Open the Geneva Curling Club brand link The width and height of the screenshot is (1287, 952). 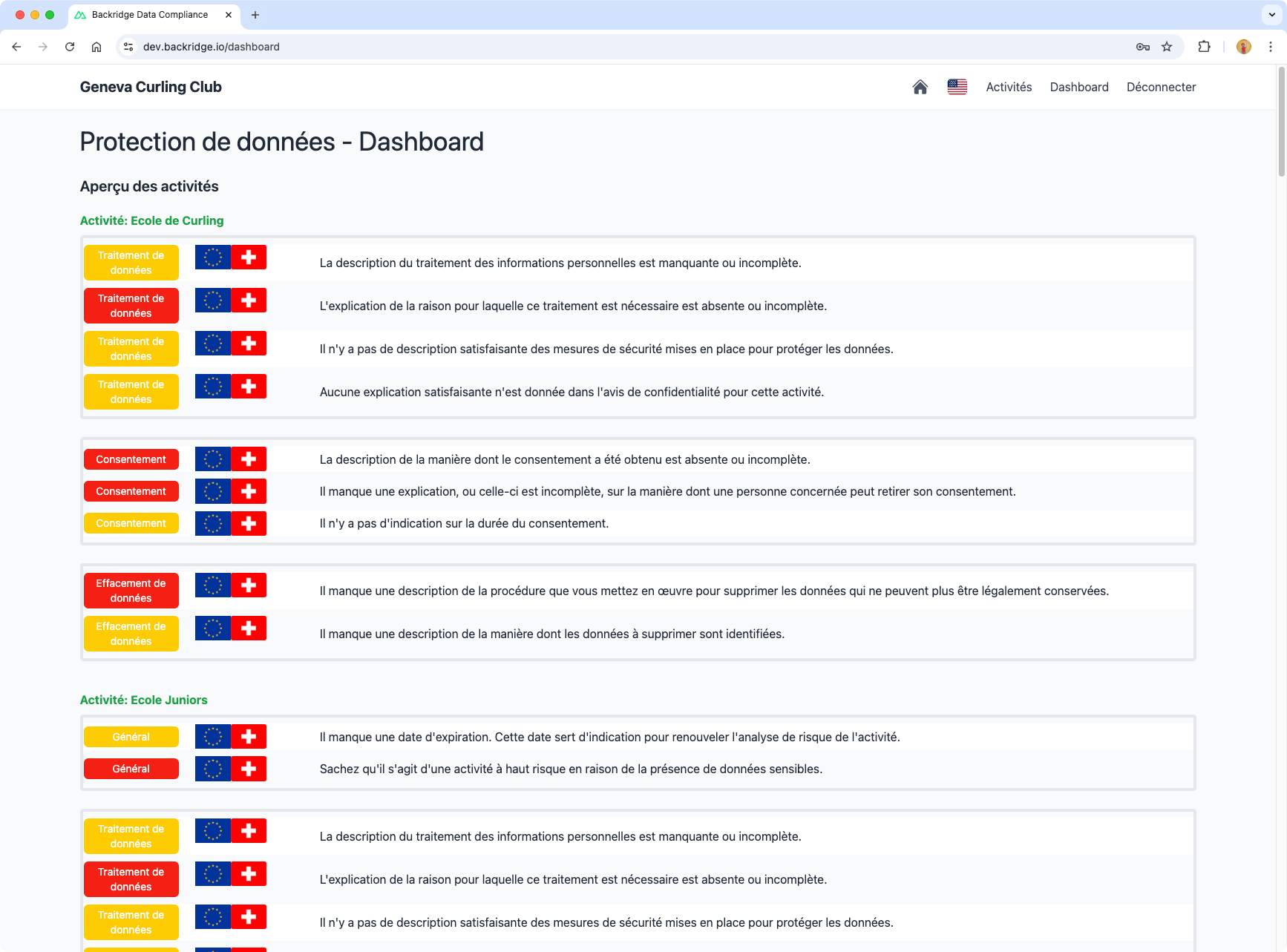click(x=151, y=87)
